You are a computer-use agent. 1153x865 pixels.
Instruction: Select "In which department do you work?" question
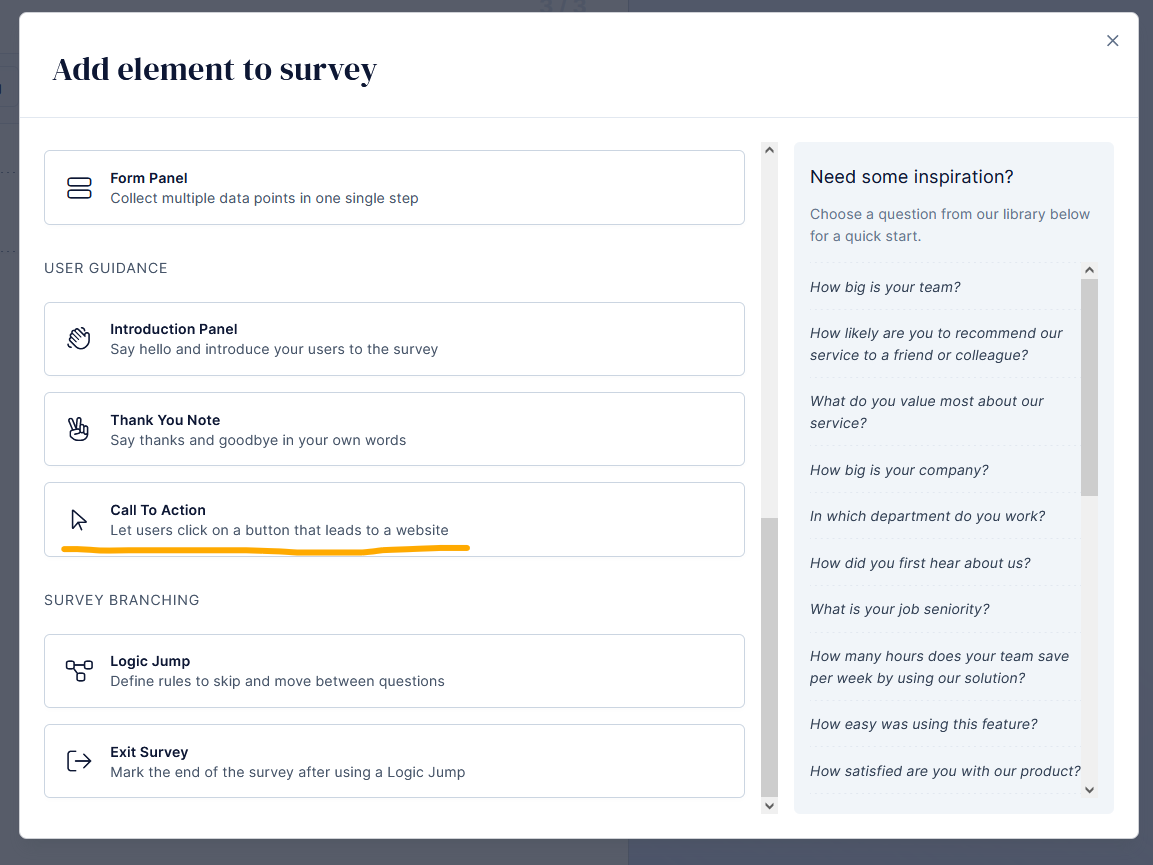point(925,516)
